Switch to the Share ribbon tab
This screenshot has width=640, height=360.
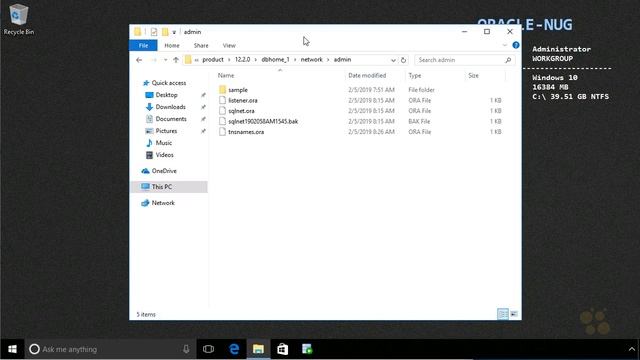point(201,45)
